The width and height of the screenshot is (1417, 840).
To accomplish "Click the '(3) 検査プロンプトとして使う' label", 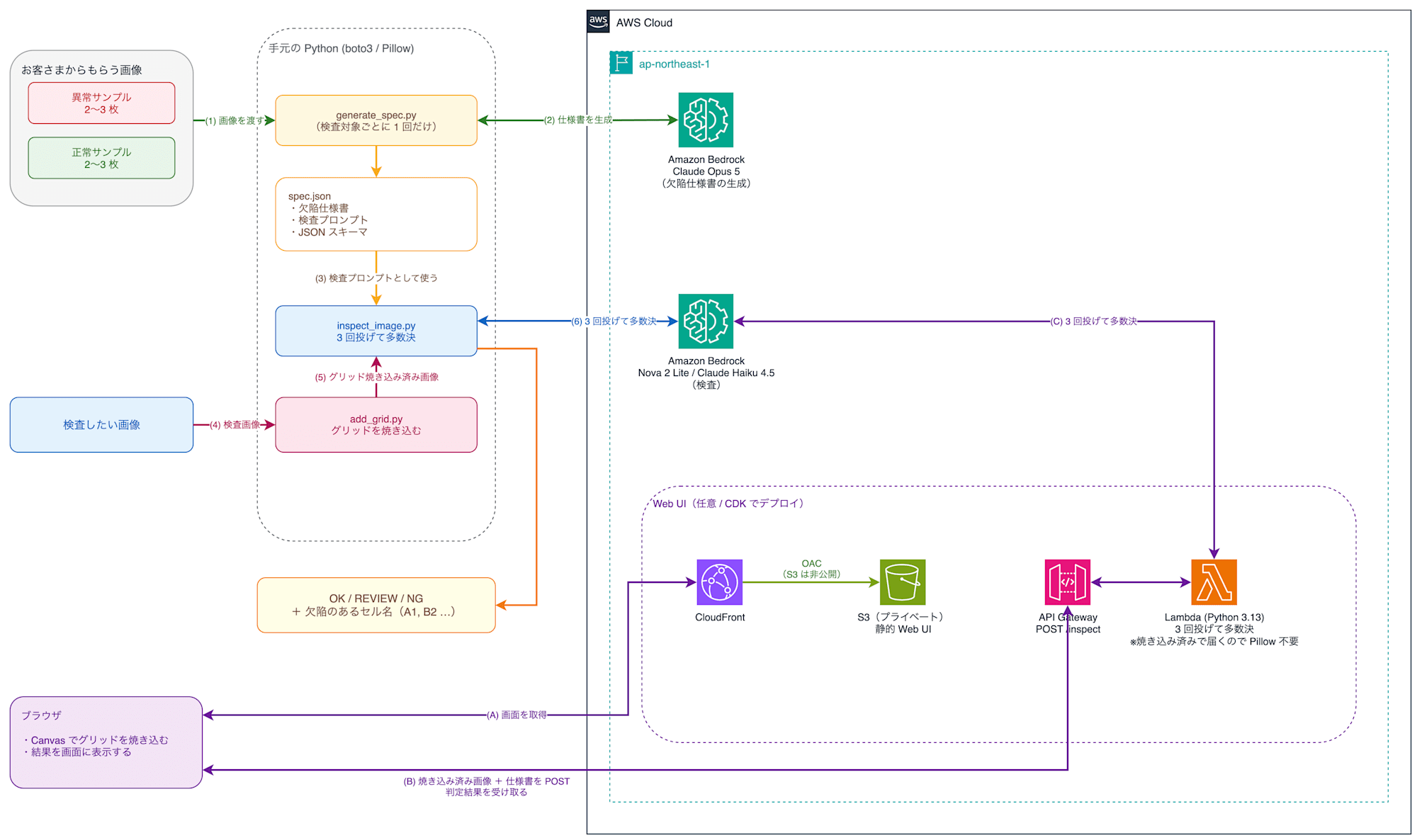I will point(376,278).
